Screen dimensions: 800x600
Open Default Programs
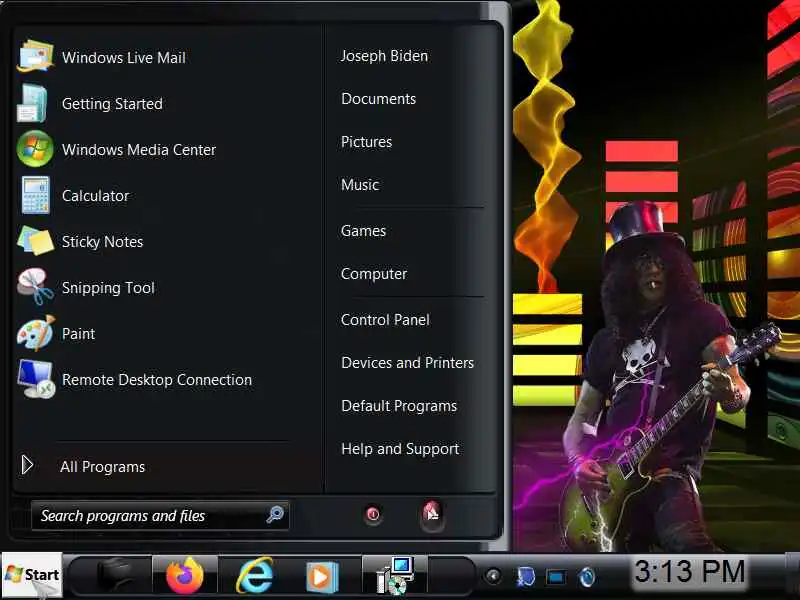pyautogui.click(x=399, y=406)
